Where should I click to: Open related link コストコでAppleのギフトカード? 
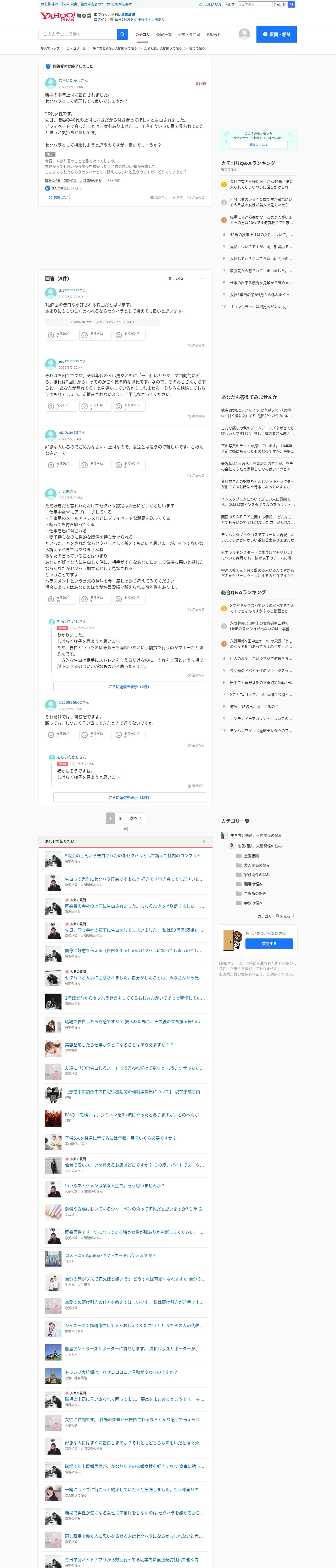coord(110,1255)
